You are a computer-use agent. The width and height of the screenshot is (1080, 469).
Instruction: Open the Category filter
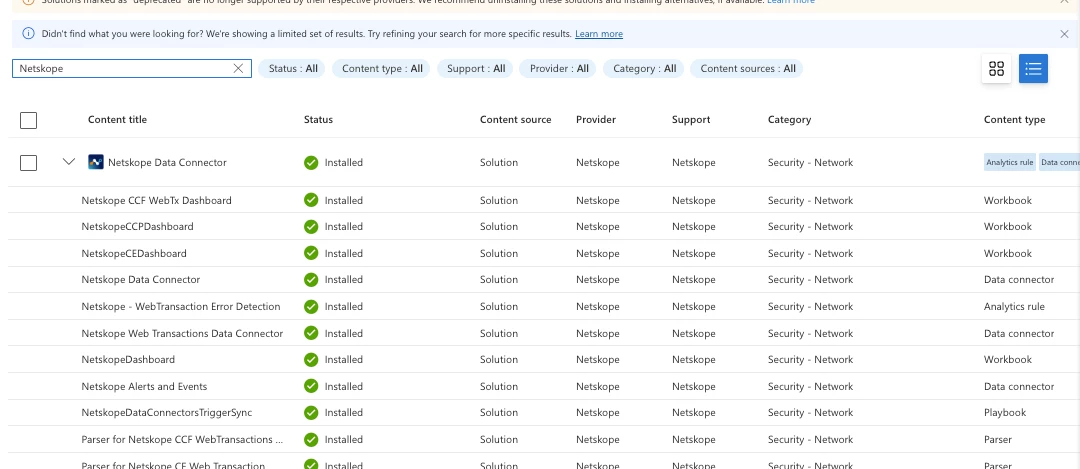[x=644, y=69]
